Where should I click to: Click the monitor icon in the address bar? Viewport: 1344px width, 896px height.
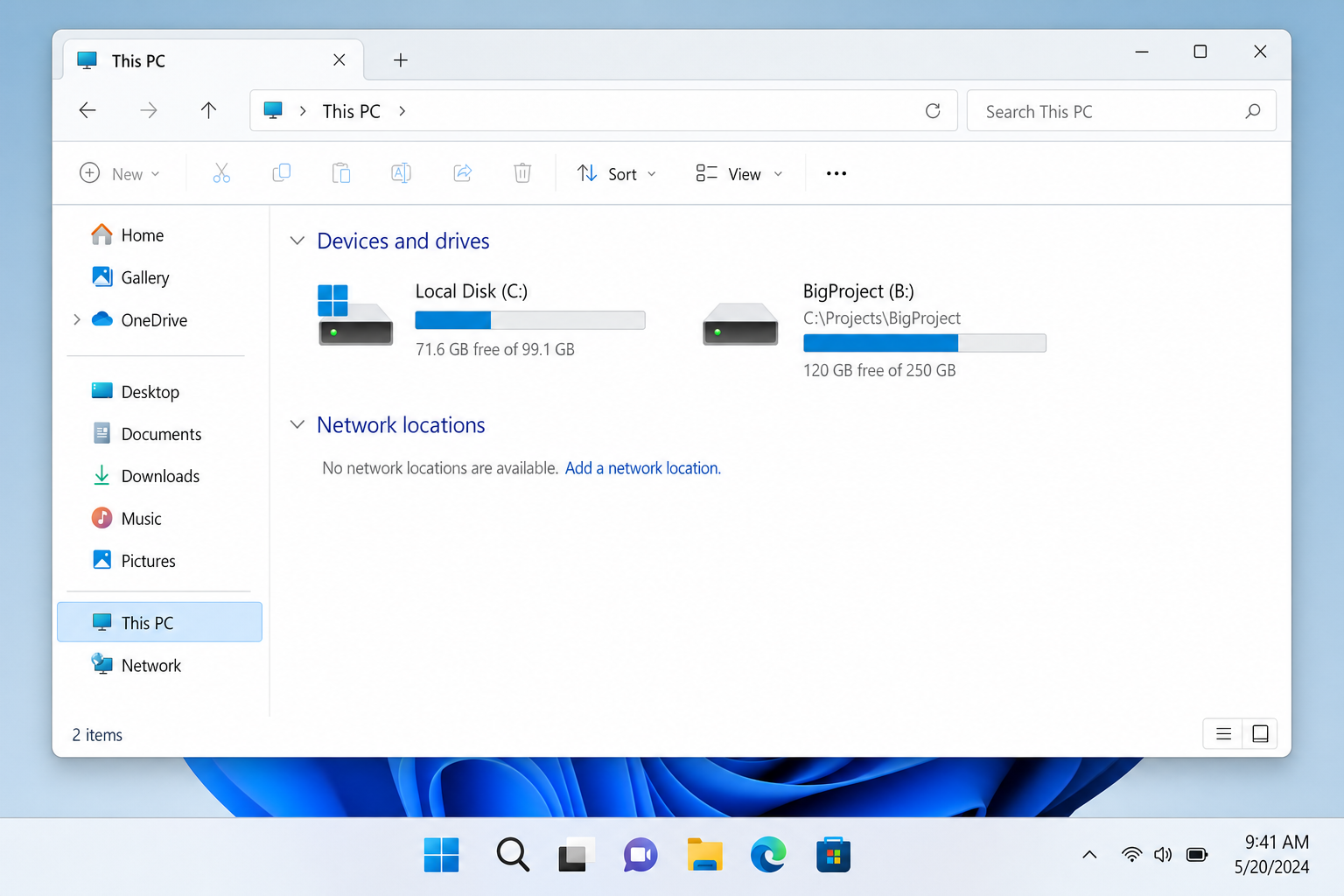[x=273, y=110]
